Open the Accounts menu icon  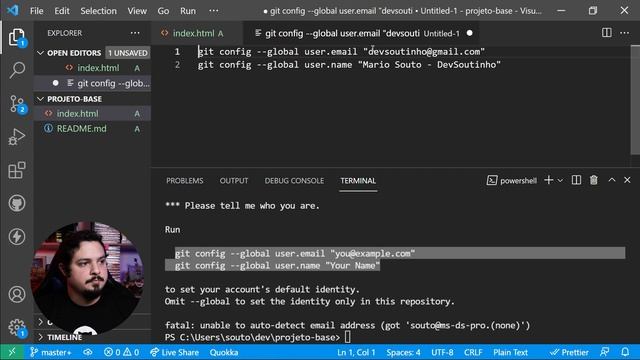pyautogui.click(x=17, y=294)
